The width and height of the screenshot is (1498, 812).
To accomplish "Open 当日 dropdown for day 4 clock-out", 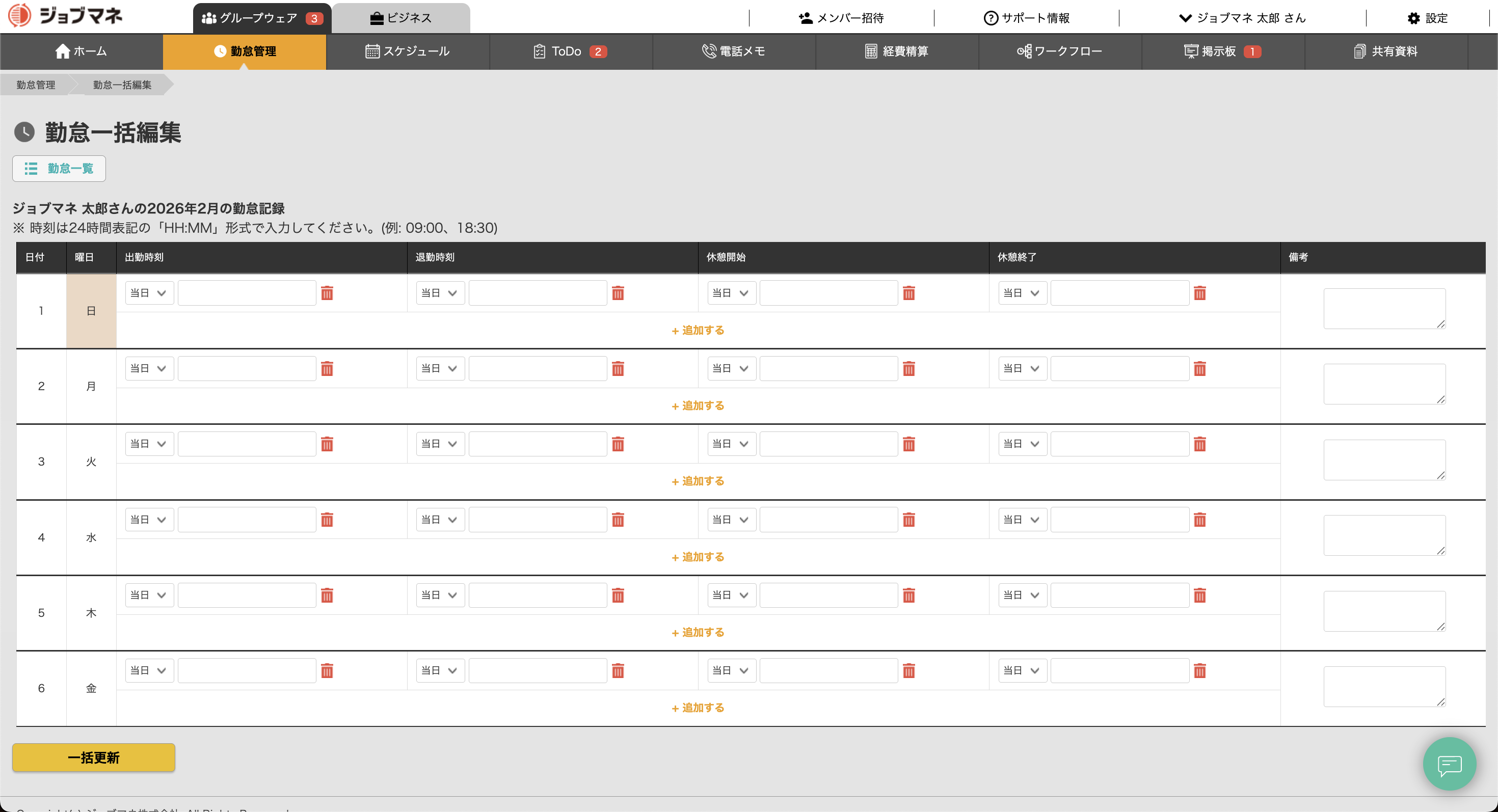I will coord(440,520).
